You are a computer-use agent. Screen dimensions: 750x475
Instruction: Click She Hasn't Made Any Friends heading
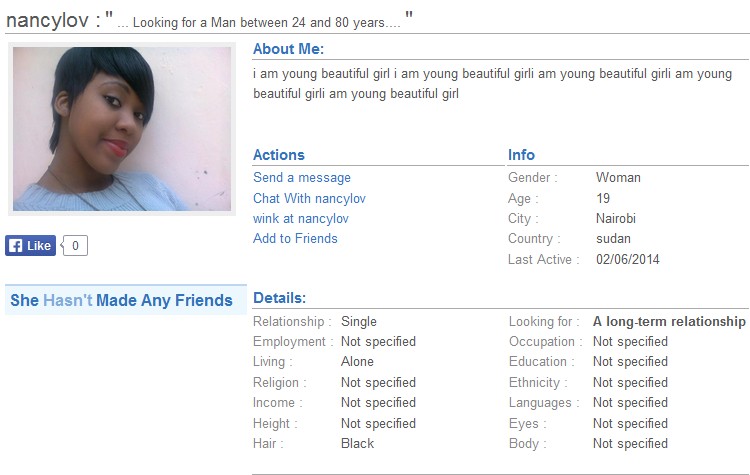point(121,300)
